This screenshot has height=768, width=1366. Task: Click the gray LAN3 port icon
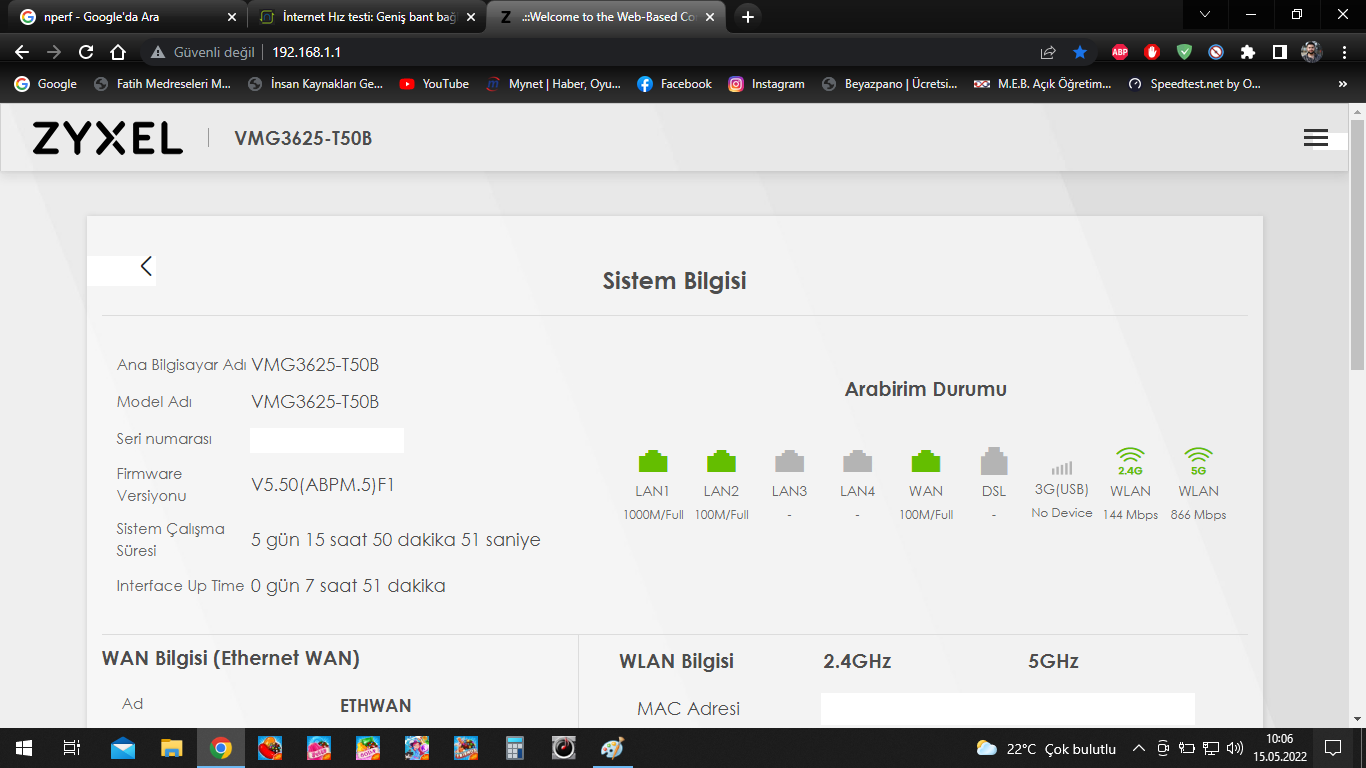tap(789, 461)
